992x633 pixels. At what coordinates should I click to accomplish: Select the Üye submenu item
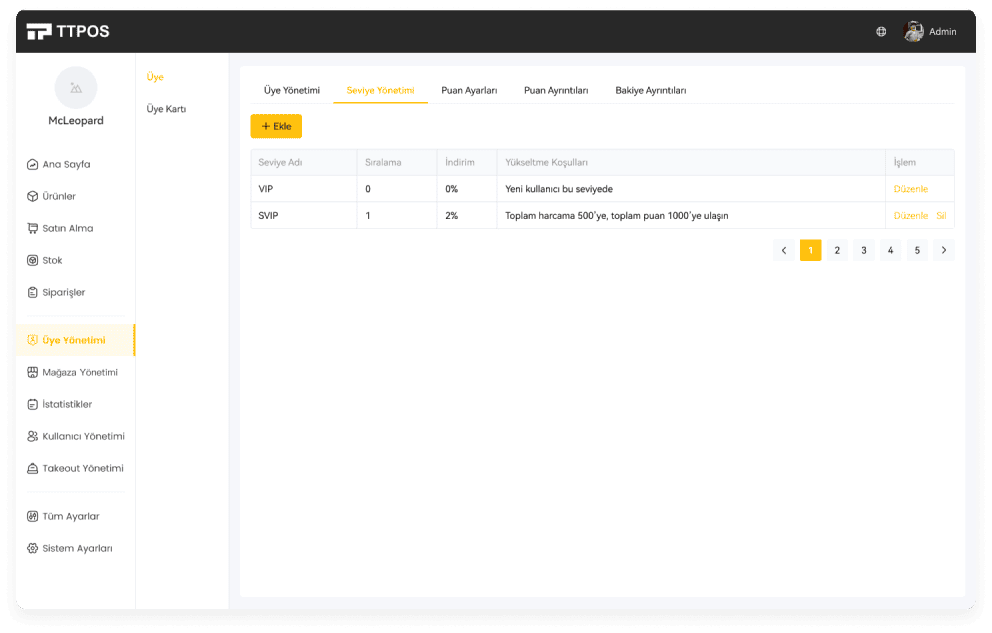155,77
